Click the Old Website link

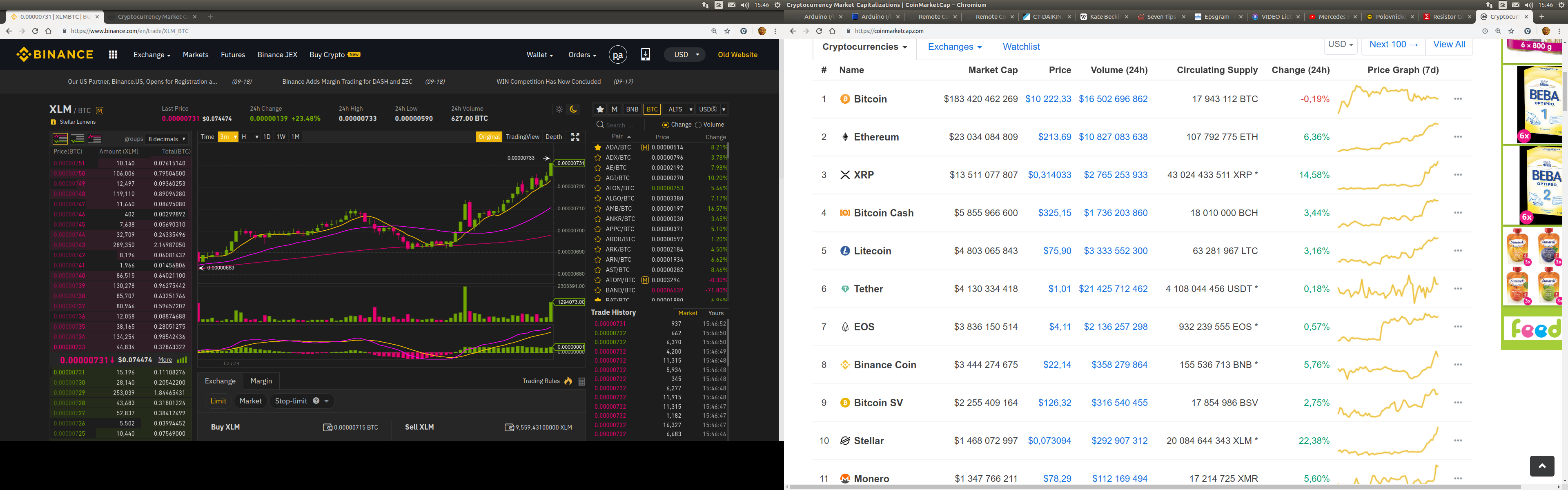(x=737, y=55)
